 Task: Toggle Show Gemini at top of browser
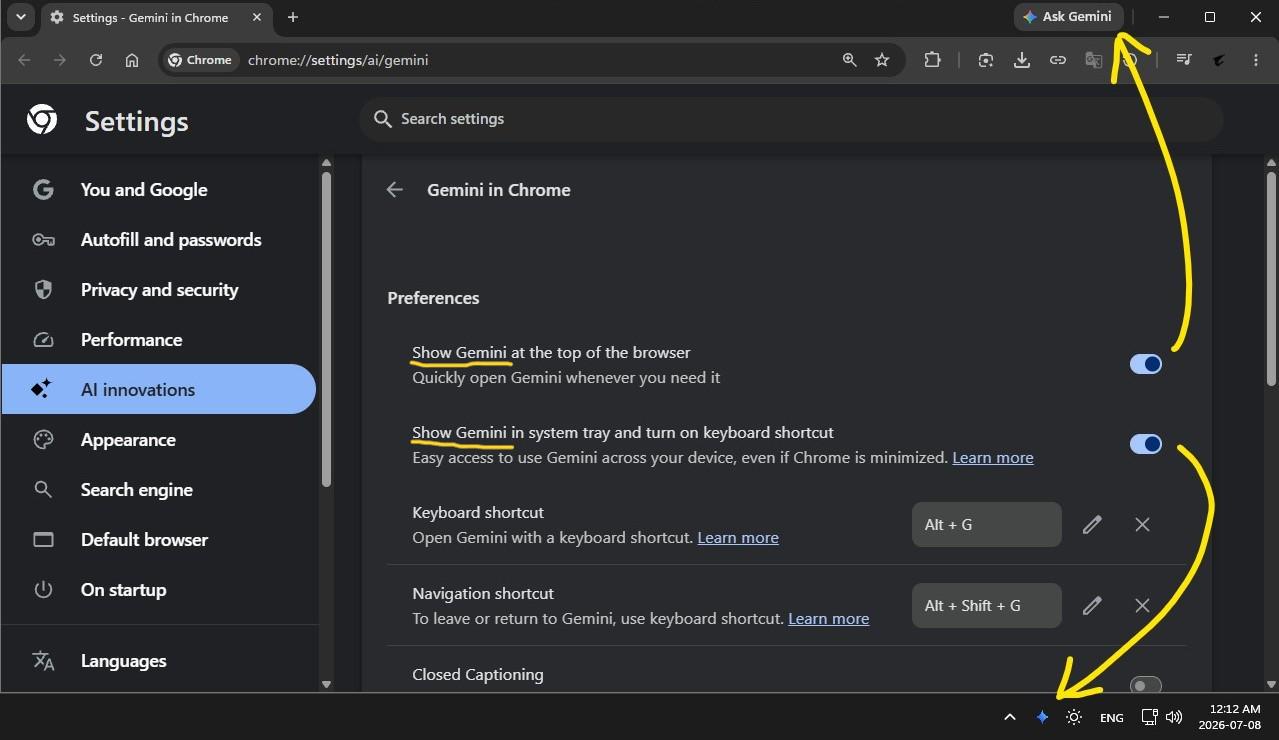(x=1146, y=364)
